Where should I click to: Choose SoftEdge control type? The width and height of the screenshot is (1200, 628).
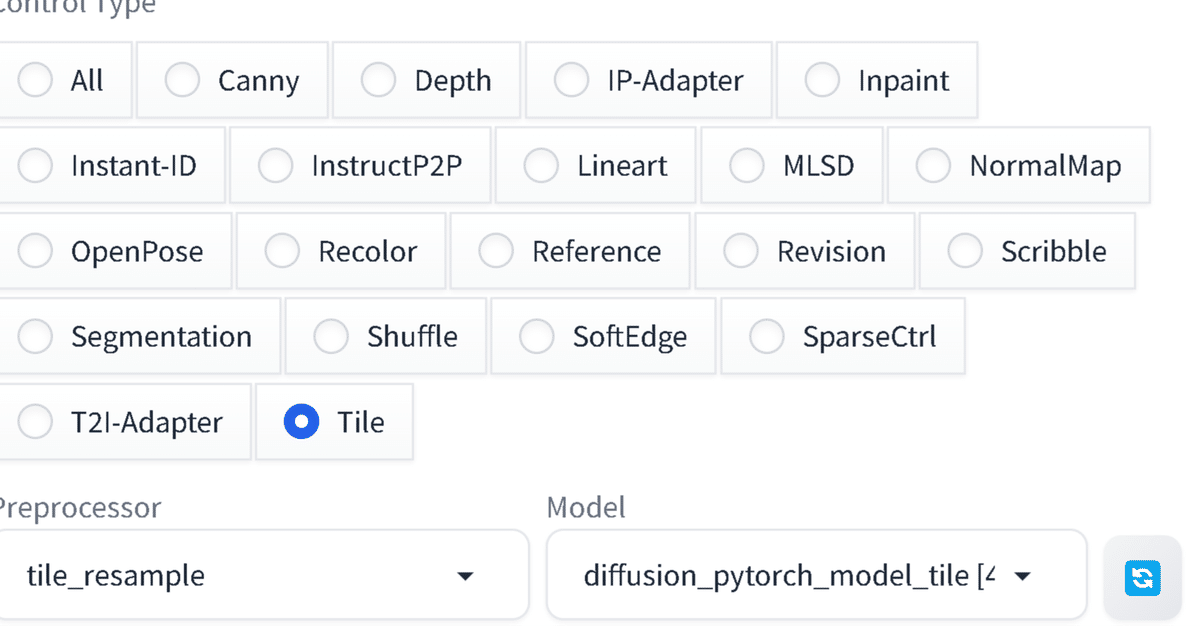pyautogui.click(x=537, y=336)
